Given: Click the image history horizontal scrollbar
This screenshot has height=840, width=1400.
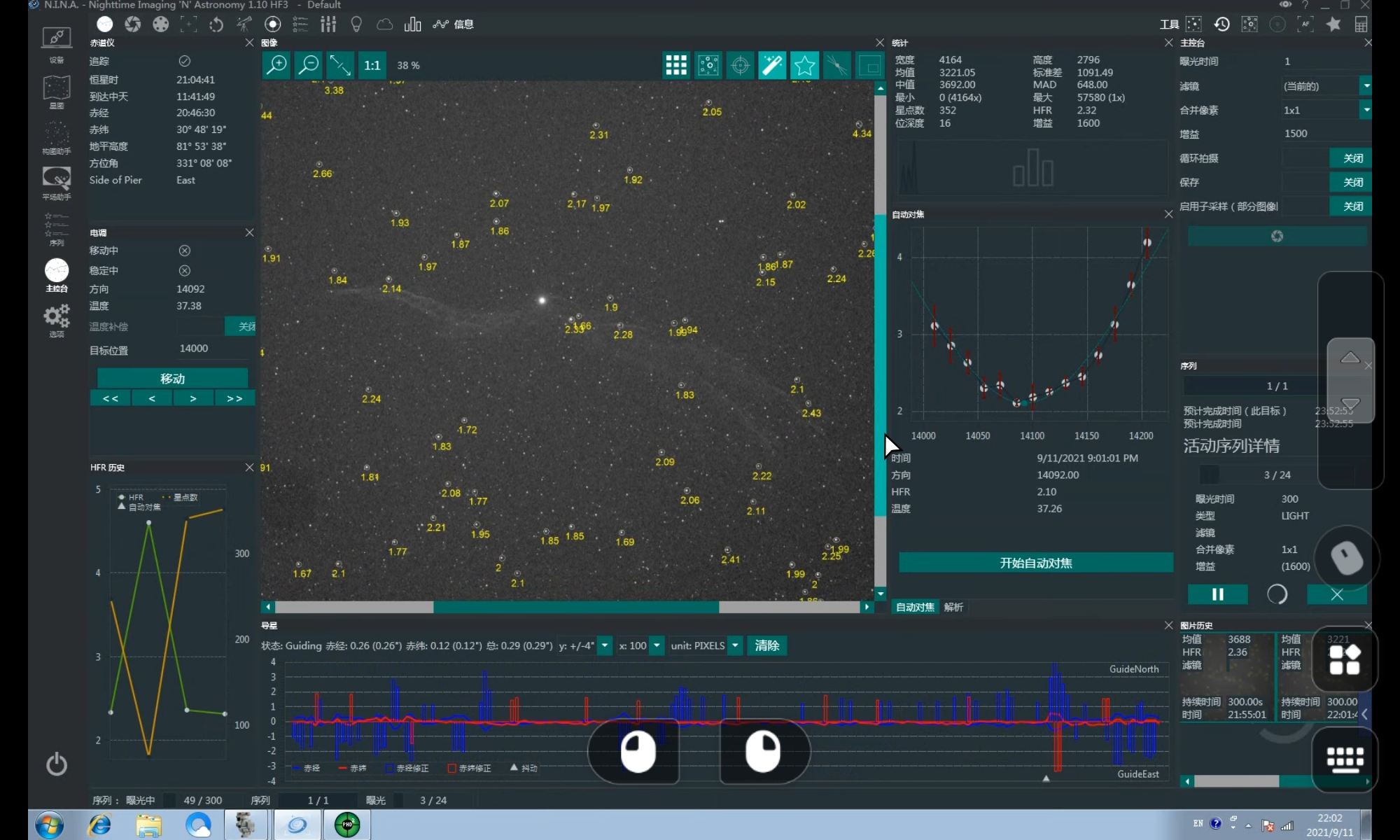Looking at the screenshot, I should [x=1275, y=781].
